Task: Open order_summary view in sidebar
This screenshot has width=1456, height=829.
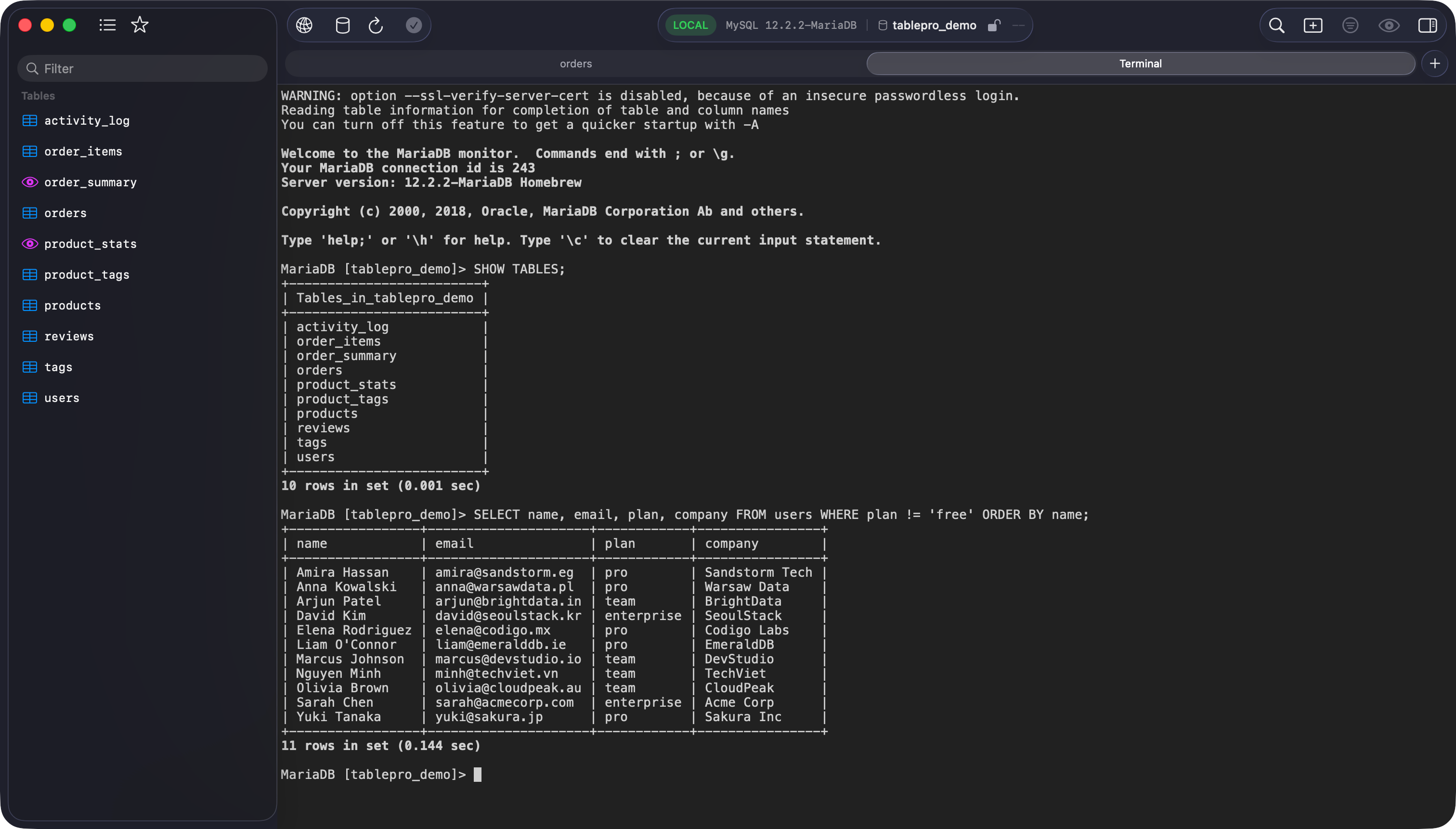Action: click(143, 182)
